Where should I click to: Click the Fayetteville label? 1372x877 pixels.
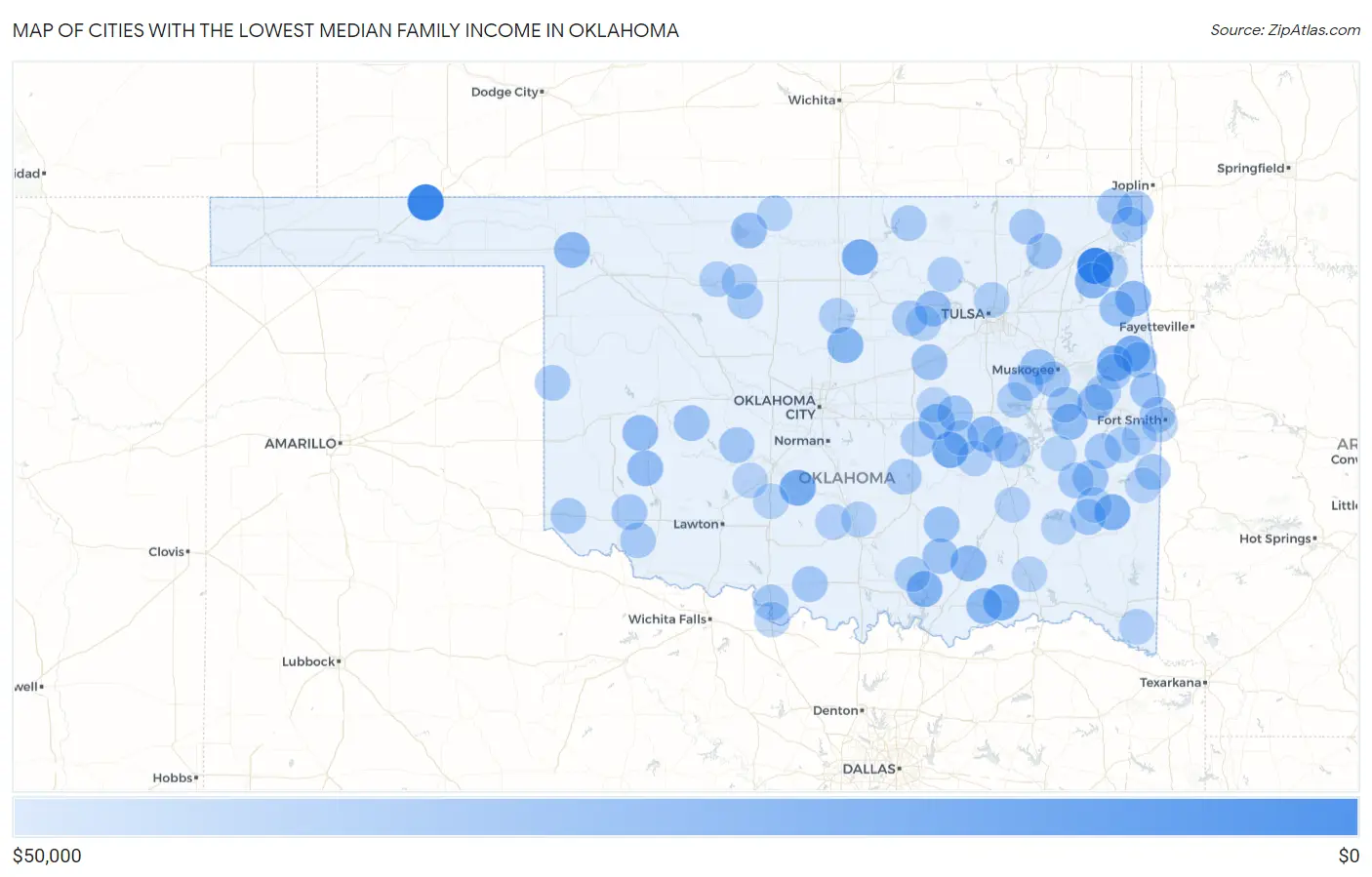coord(1153,327)
